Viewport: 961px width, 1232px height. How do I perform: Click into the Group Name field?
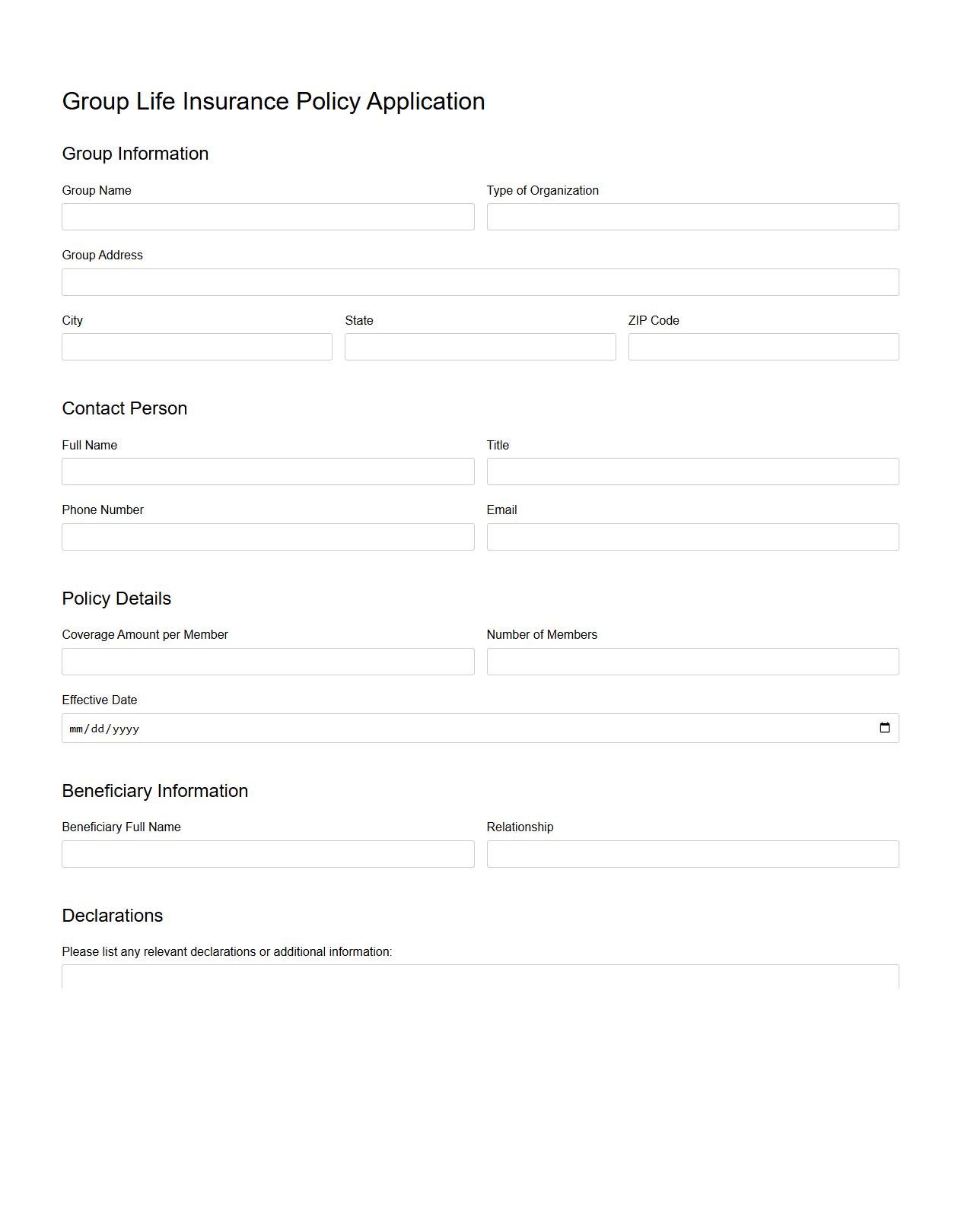tap(268, 217)
